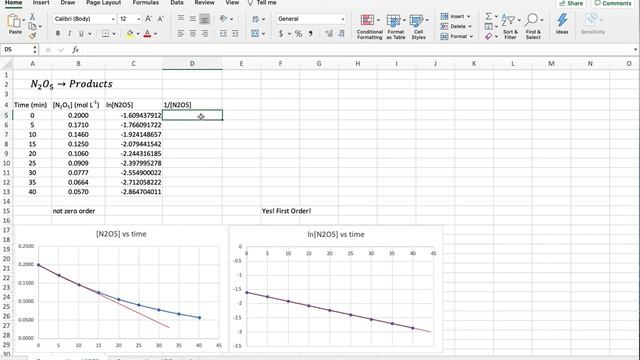Open Find & Select
The width and height of the screenshot is (640, 360).
click(x=533, y=26)
